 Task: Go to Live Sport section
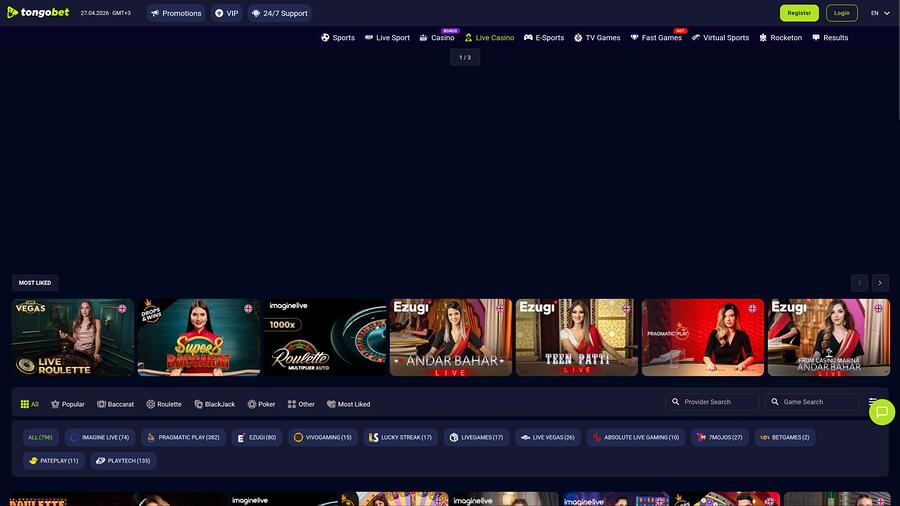click(387, 38)
